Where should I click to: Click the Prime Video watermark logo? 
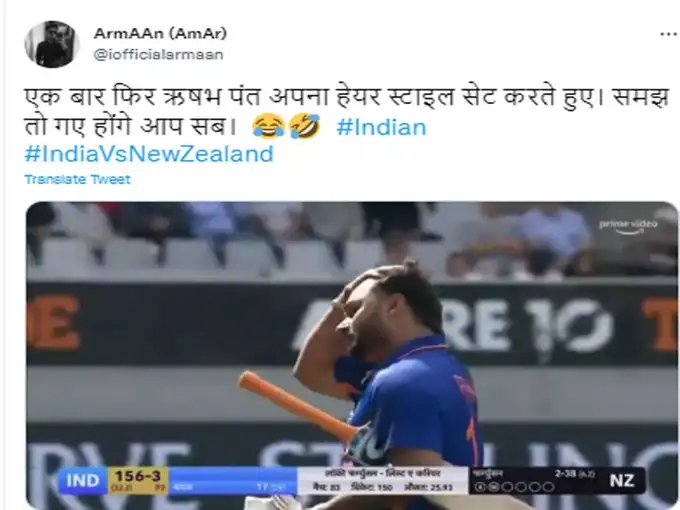628,226
